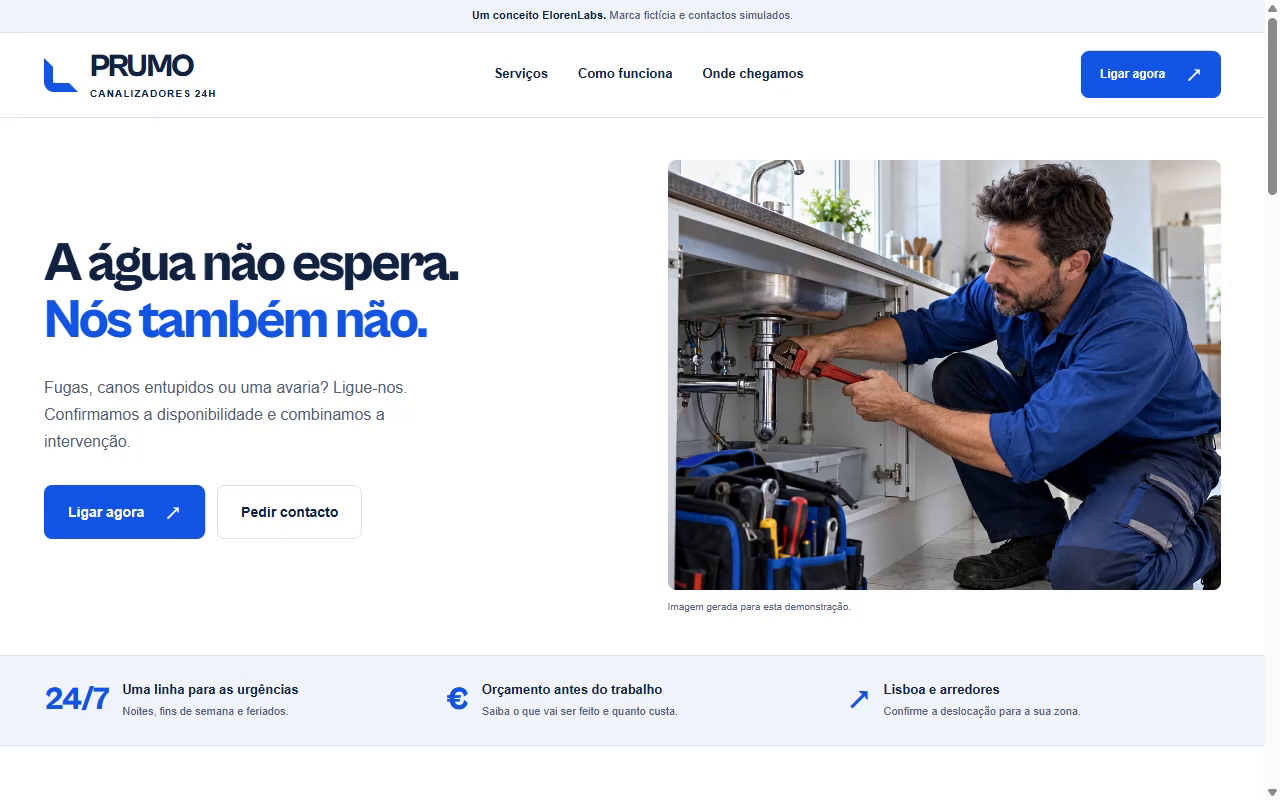The height and width of the screenshot is (800, 1280).
Task: Click the euro icon beside Orçamento
Action: coord(457,699)
